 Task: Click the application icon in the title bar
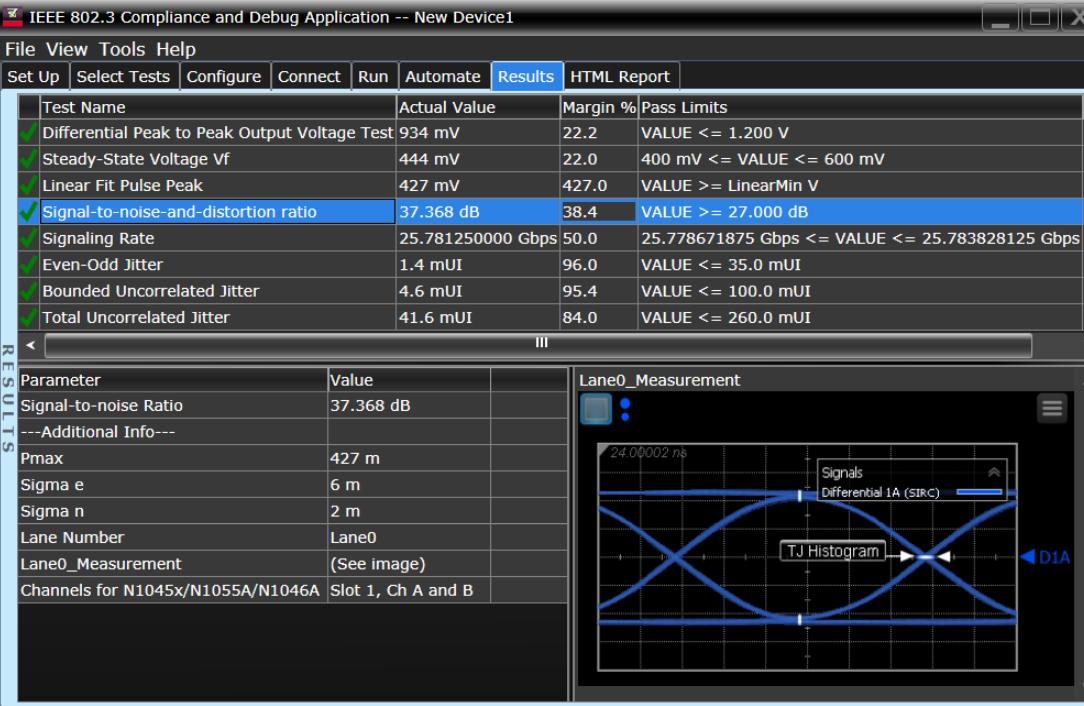click(x=13, y=14)
